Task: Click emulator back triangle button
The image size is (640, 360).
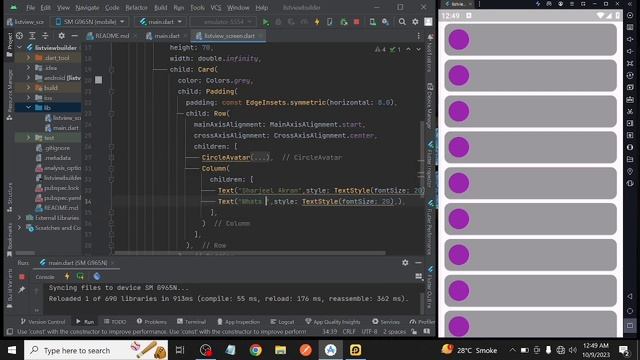Action: point(630,297)
